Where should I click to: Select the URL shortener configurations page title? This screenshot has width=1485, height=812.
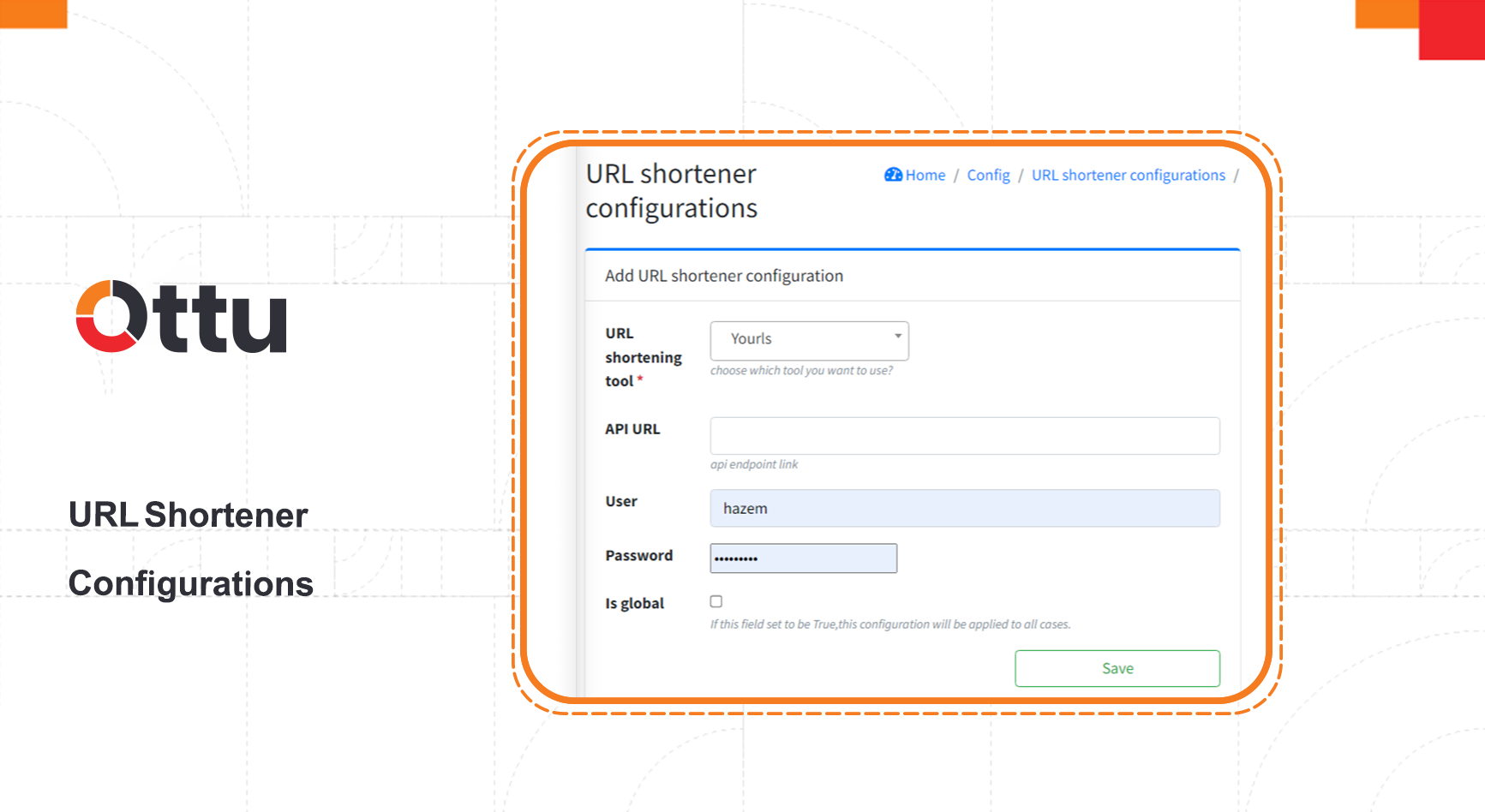[x=671, y=190]
